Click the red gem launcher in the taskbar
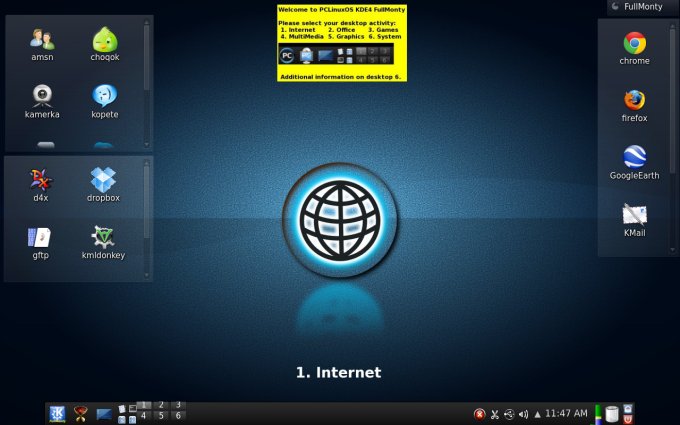Image resolution: width=680 pixels, height=425 pixels. click(81, 414)
